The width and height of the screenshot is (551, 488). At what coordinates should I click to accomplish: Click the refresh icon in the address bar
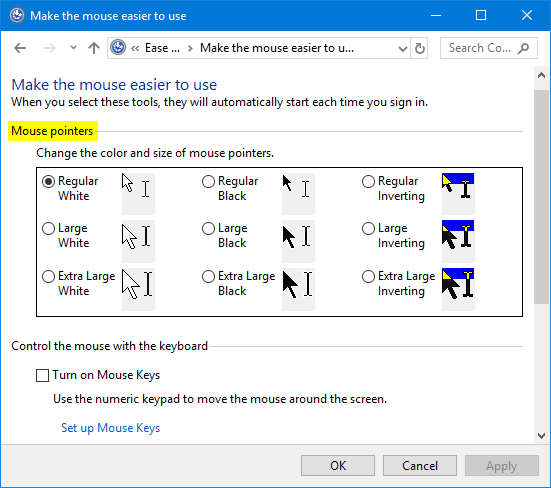419,48
